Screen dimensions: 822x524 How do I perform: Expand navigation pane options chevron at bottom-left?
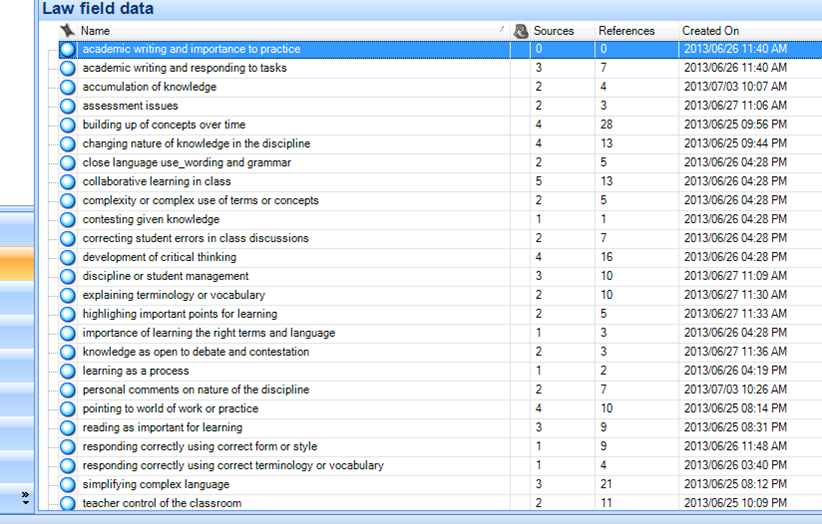(26, 497)
